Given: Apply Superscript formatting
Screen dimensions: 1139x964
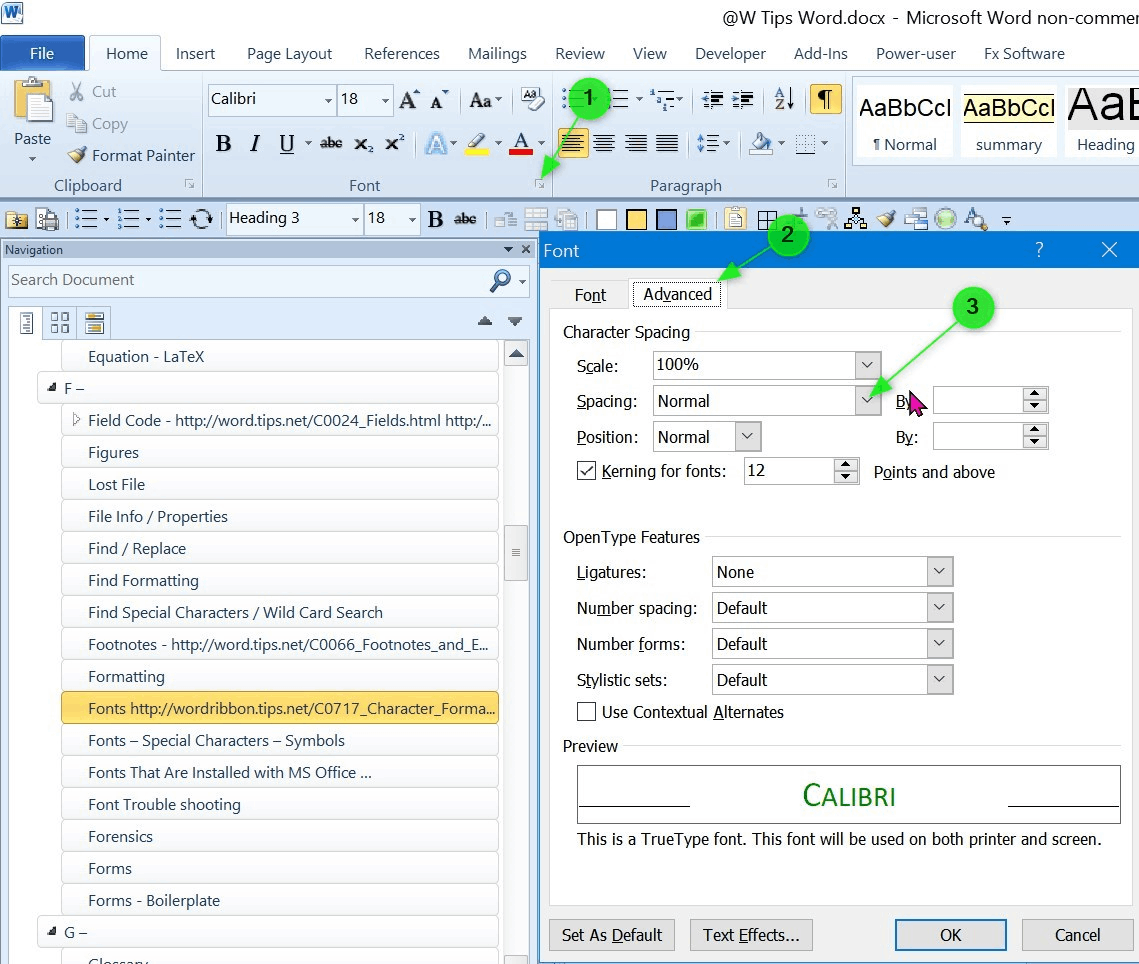Looking at the screenshot, I should pos(394,143).
